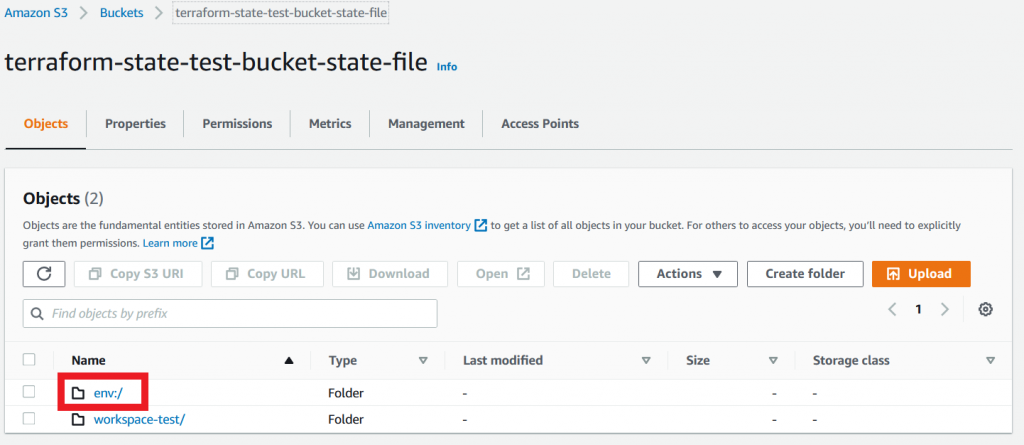Open the table preferences gear icon

[985, 310]
